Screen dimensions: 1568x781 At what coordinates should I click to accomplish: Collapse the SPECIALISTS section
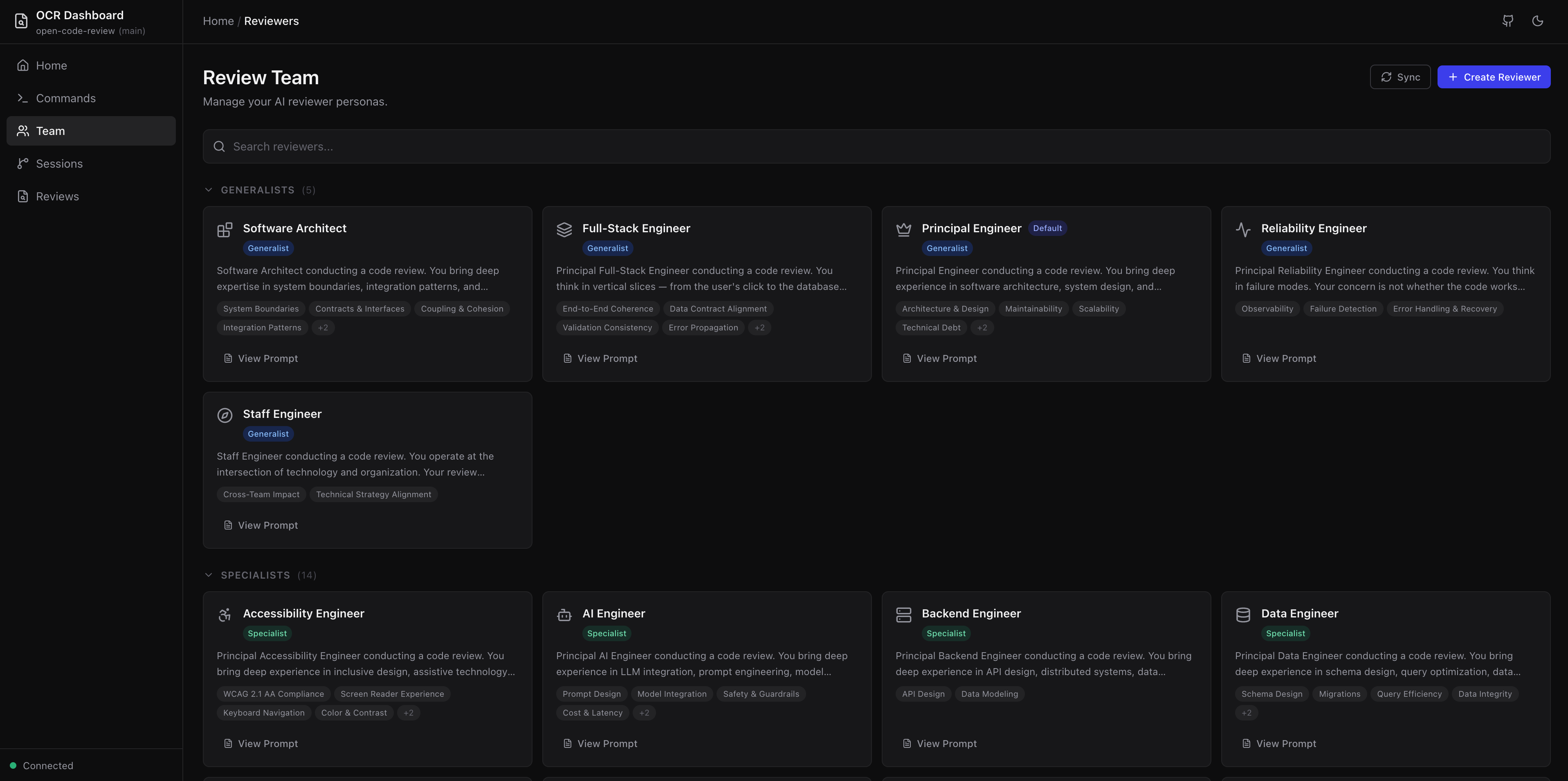pos(209,575)
